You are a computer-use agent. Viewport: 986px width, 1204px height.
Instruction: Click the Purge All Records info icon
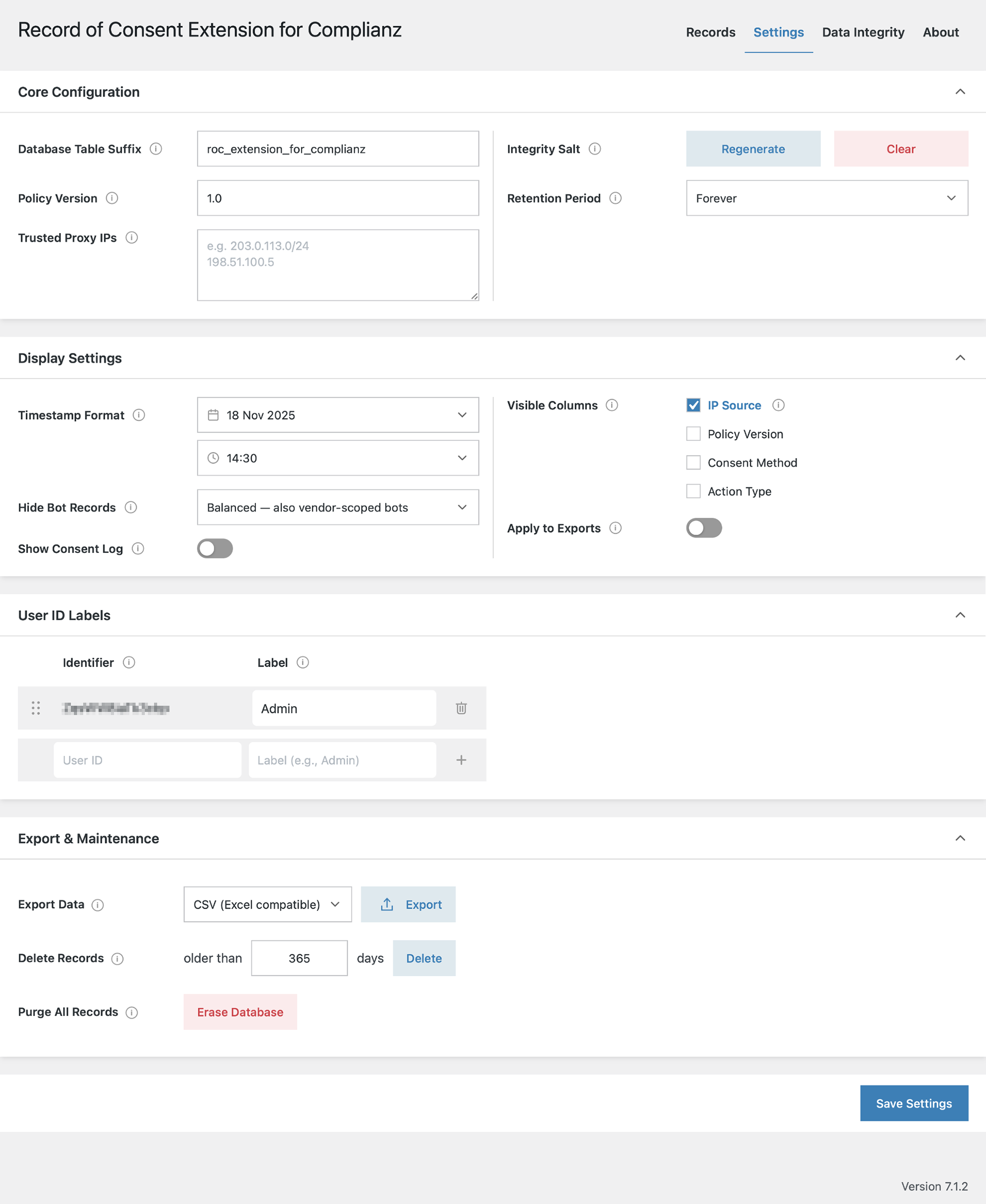tap(132, 1012)
